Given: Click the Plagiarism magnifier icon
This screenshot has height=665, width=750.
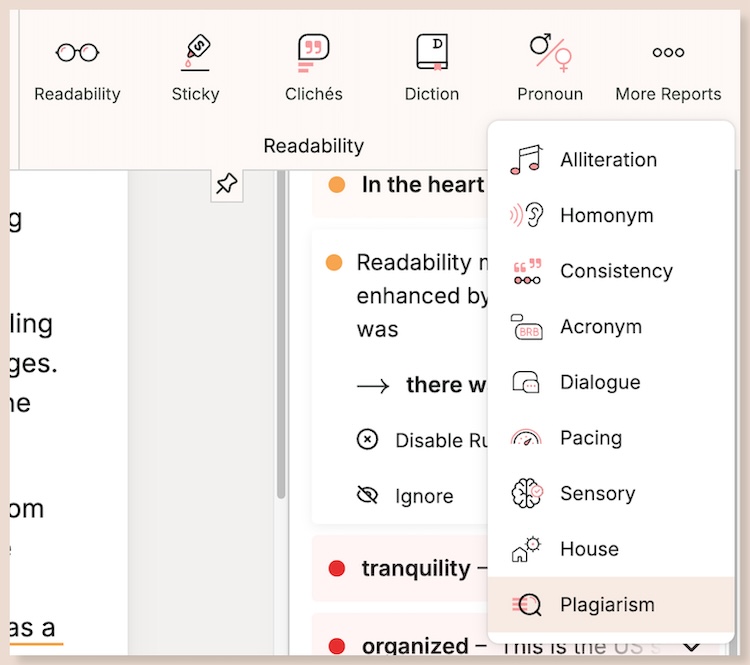Looking at the screenshot, I should pos(526,605).
